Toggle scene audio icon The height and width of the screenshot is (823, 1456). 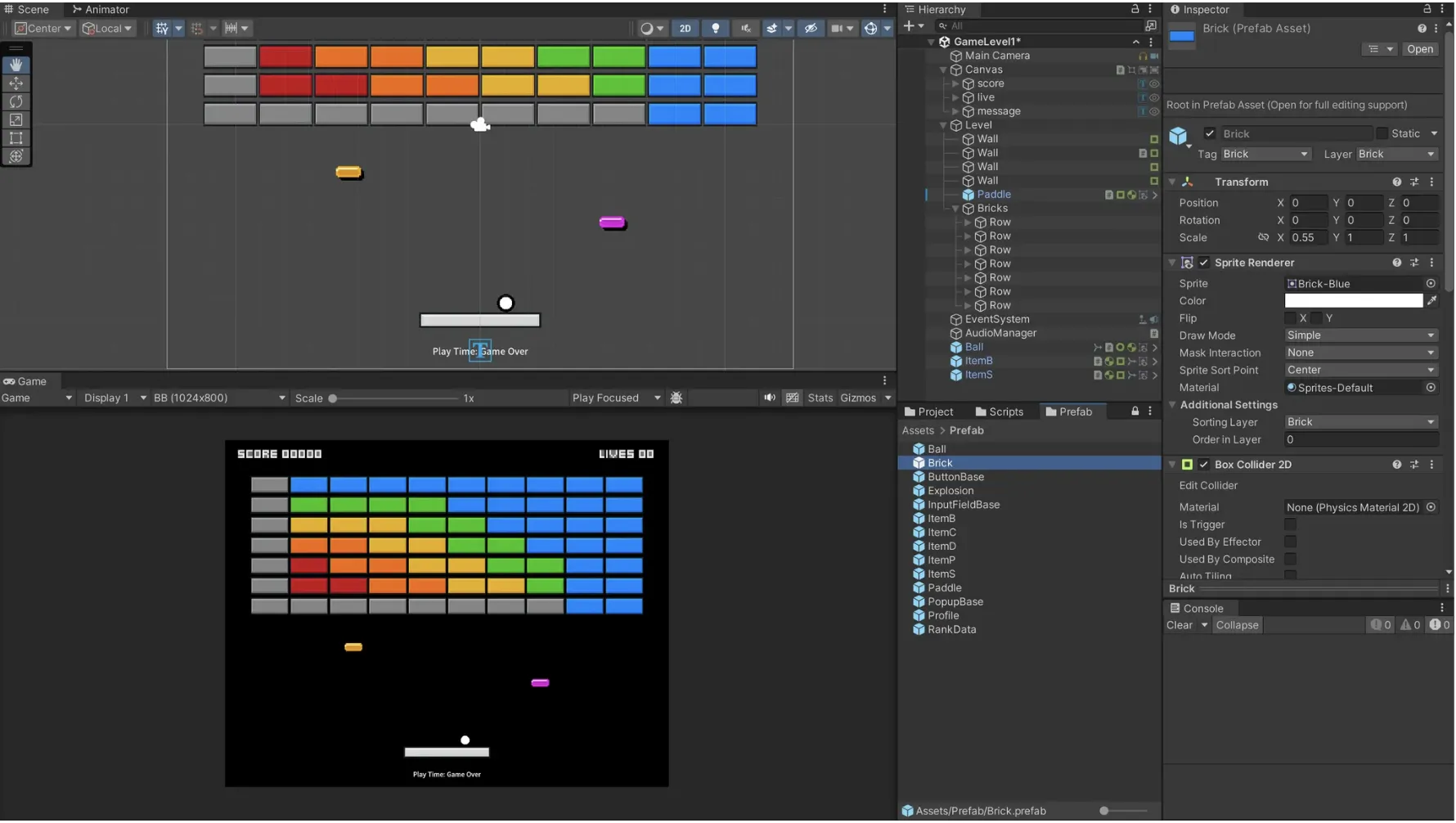pyautogui.click(x=746, y=28)
